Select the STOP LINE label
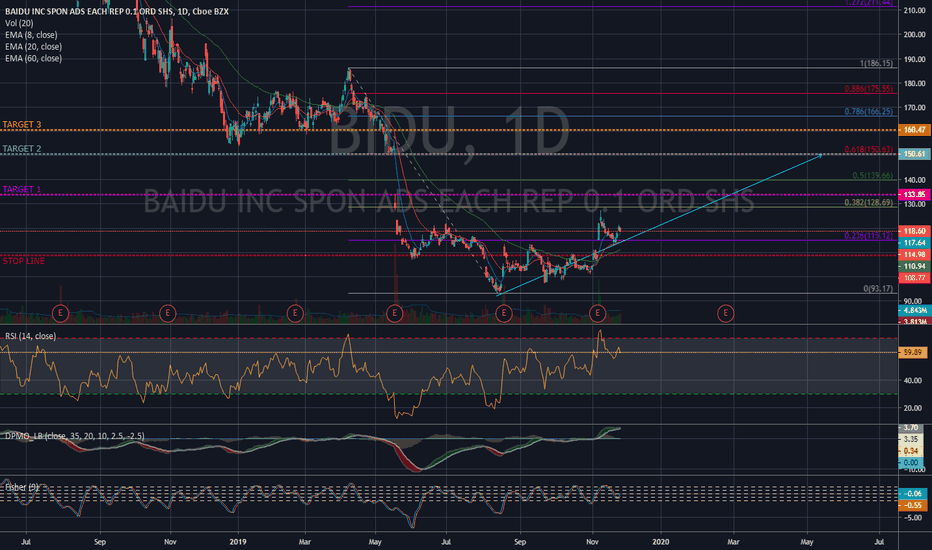Viewport: 932px width, 550px height. [24, 260]
